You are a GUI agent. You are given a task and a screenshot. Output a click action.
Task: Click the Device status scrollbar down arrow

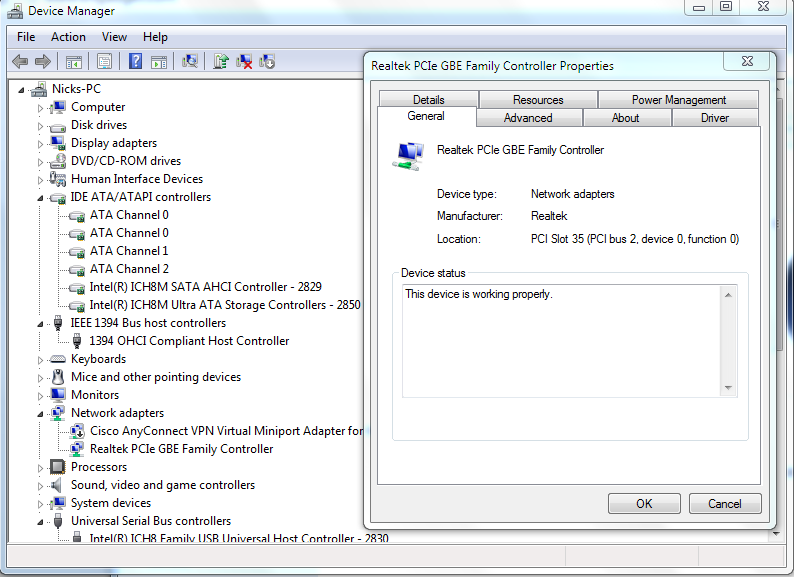click(728, 388)
